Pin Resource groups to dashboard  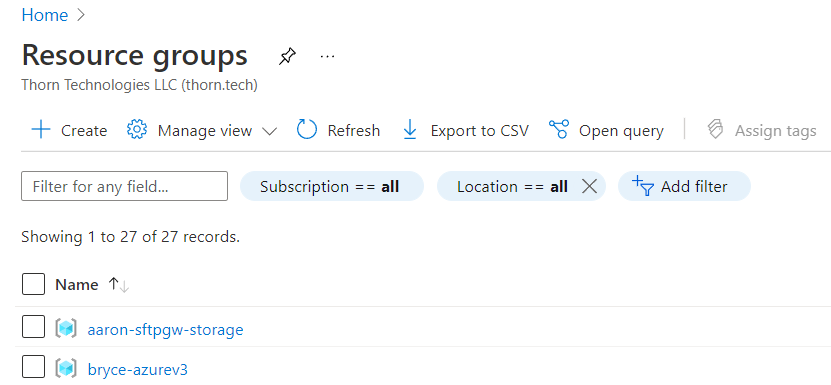point(287,56)
